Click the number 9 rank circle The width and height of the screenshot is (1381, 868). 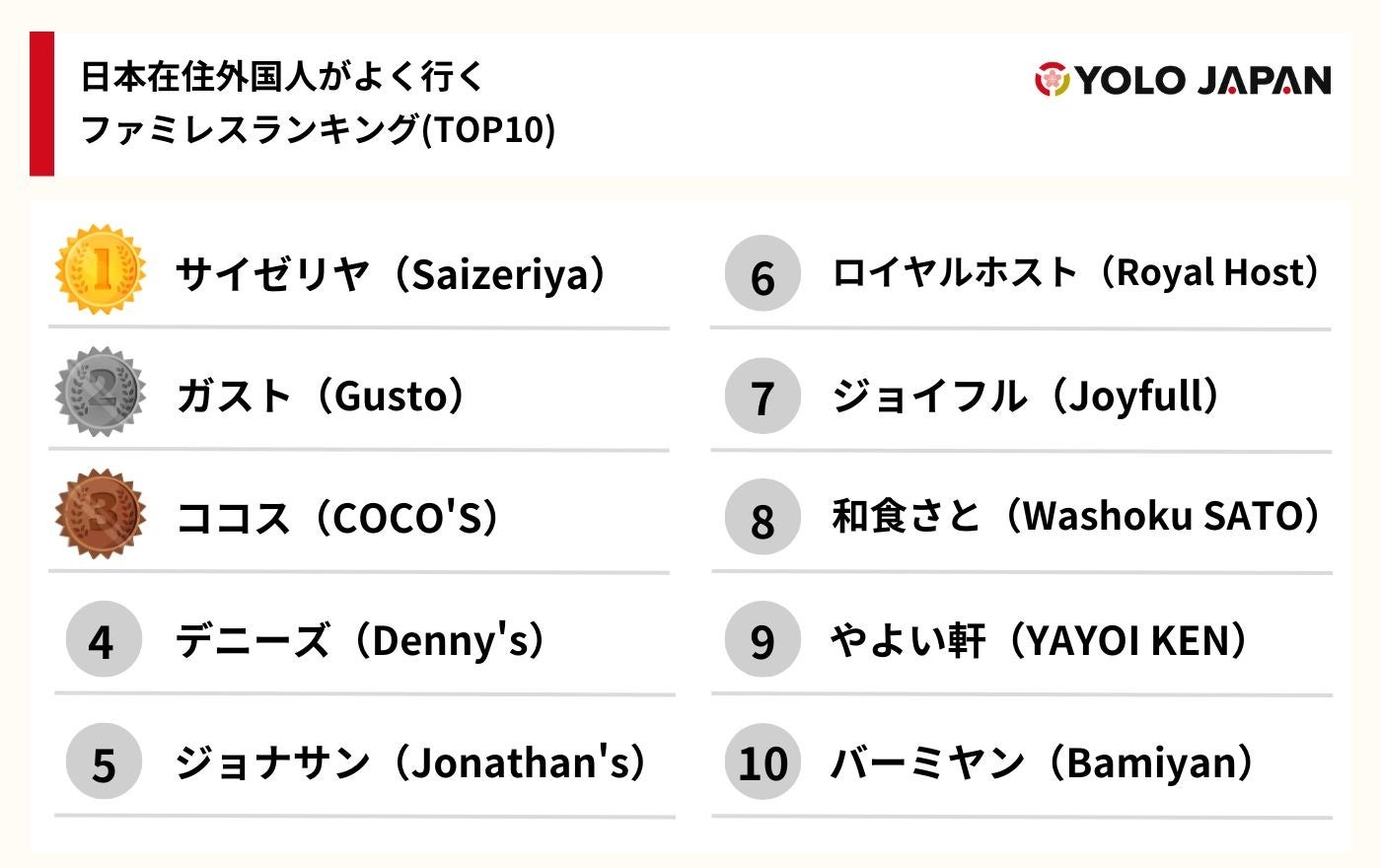(762, 639)
